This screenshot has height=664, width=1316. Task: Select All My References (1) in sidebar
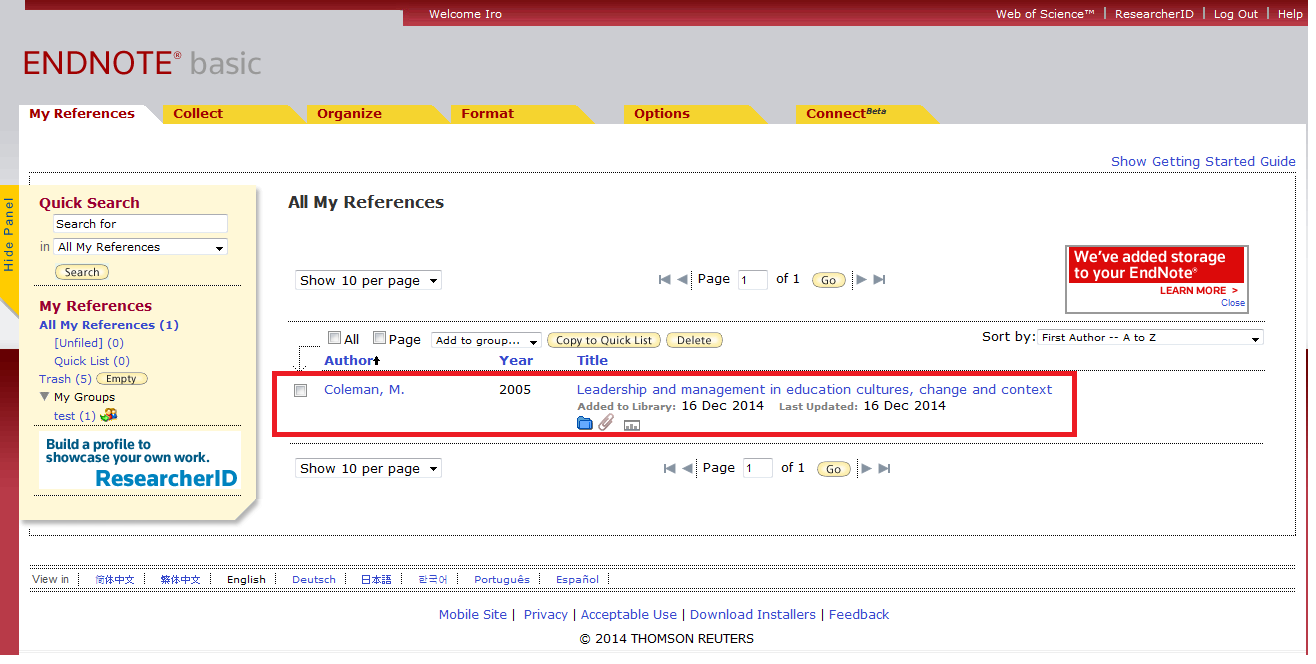coord(109,325)
